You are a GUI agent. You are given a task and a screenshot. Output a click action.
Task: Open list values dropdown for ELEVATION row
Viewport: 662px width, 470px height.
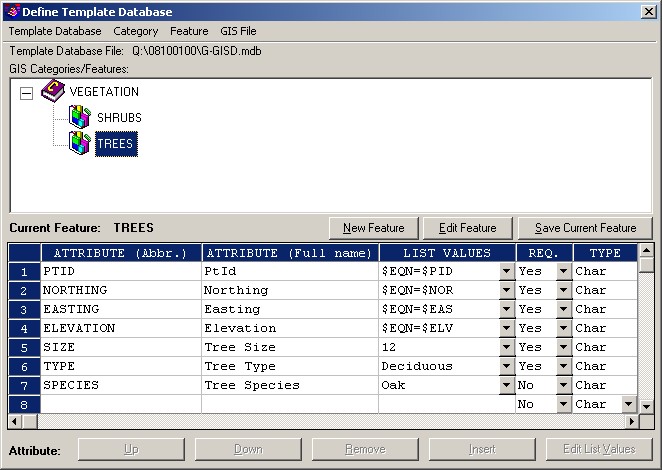507,328
